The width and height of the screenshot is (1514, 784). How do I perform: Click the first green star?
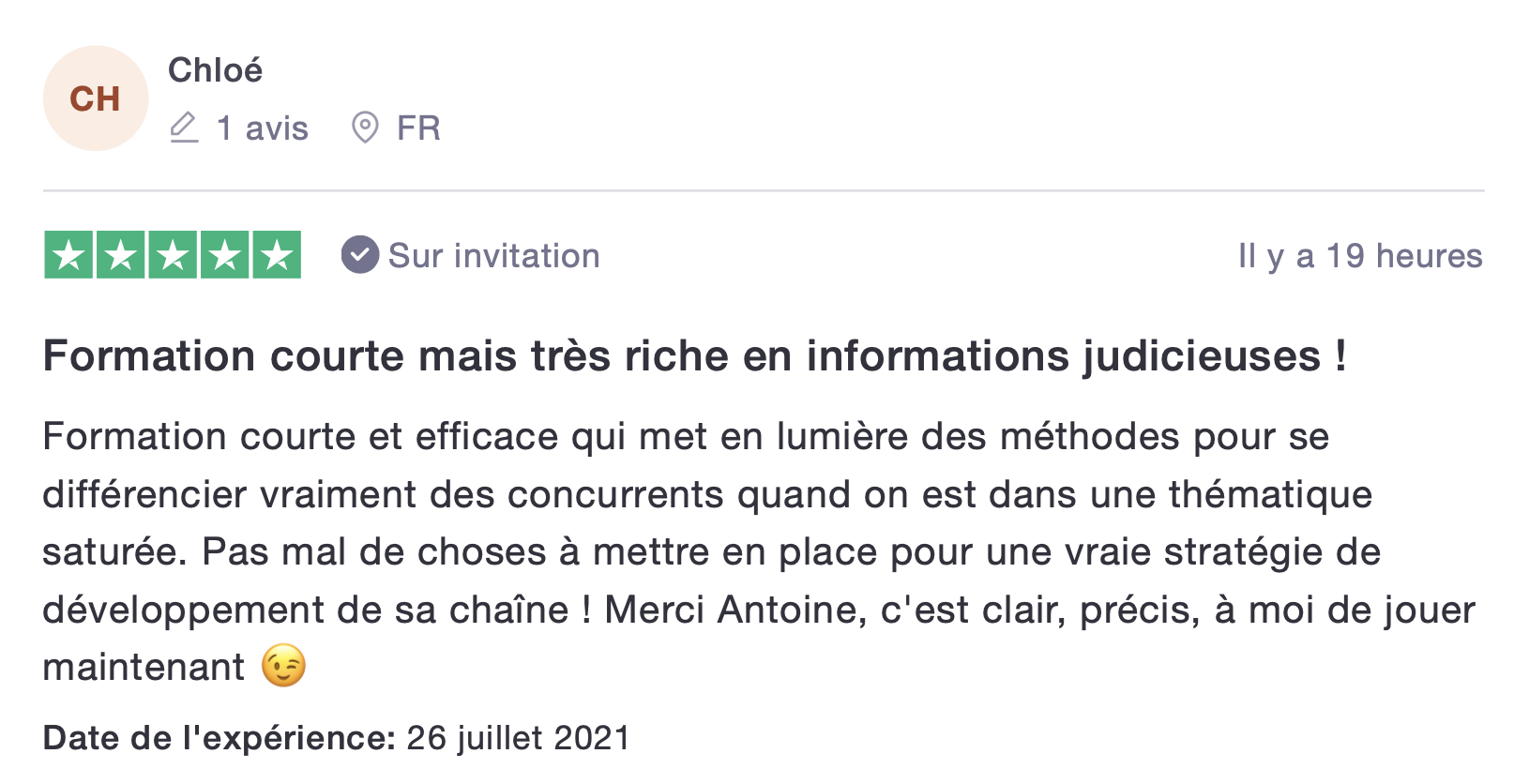69,255
